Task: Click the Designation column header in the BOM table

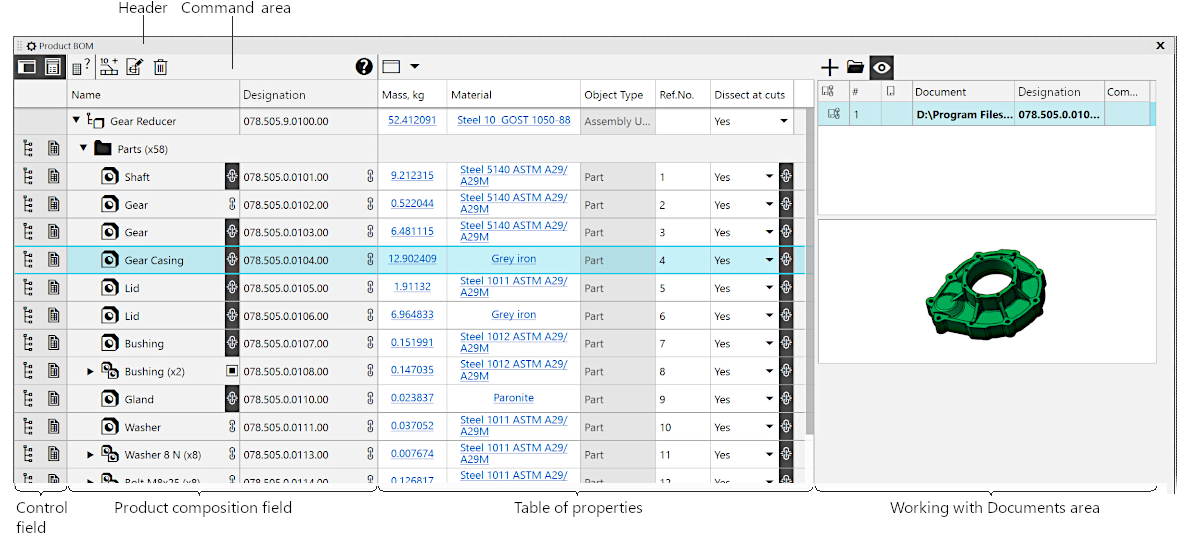Action: (274, 95)
